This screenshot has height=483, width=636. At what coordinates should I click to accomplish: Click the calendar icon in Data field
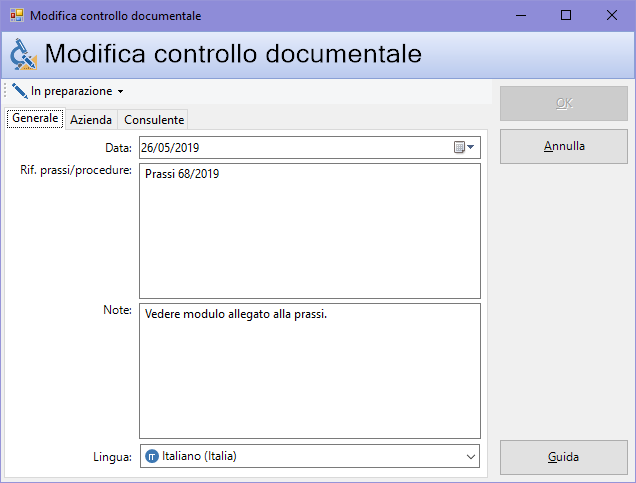(x=459, y=147)
